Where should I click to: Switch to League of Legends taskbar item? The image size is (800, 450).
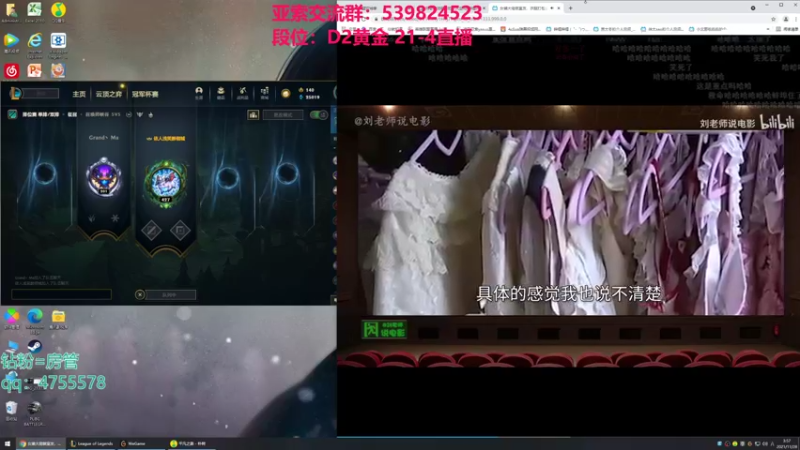click(92, 444)
